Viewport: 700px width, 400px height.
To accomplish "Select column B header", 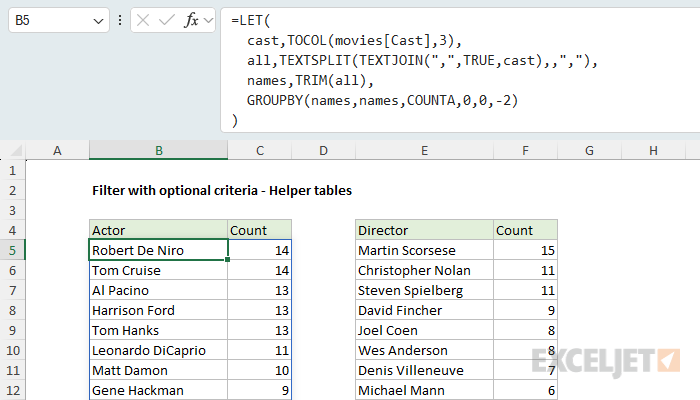I will tap(158, 150).
